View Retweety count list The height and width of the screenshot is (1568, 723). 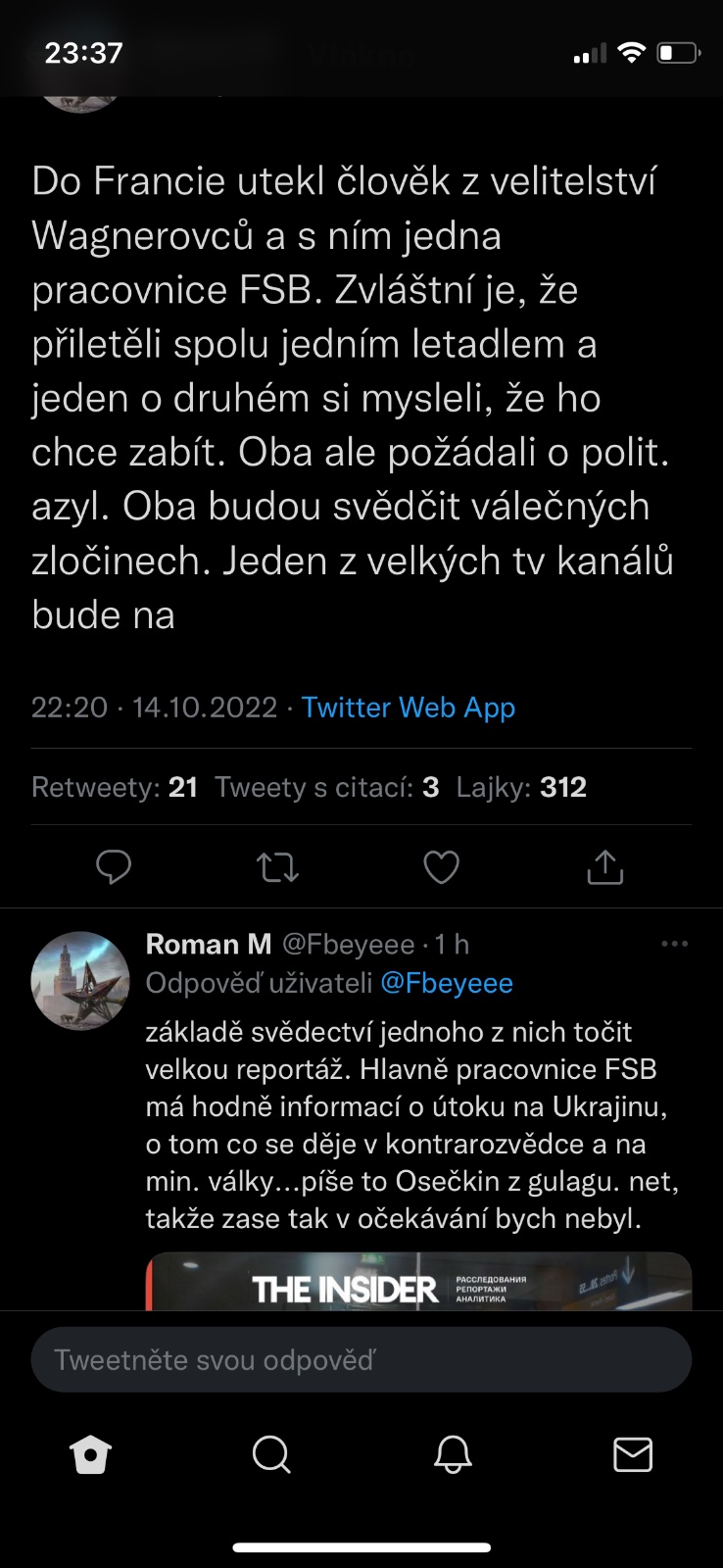115,787
